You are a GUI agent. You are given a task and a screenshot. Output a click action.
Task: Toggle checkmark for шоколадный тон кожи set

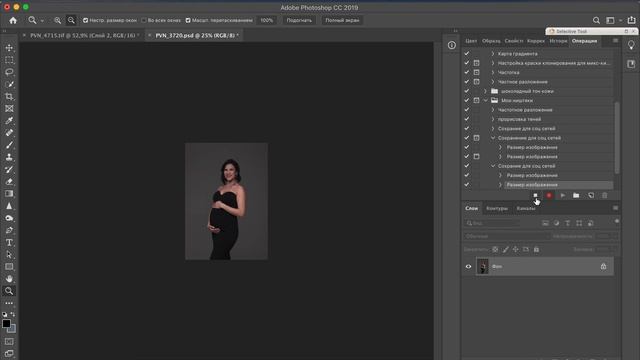[x=467, y=91]
